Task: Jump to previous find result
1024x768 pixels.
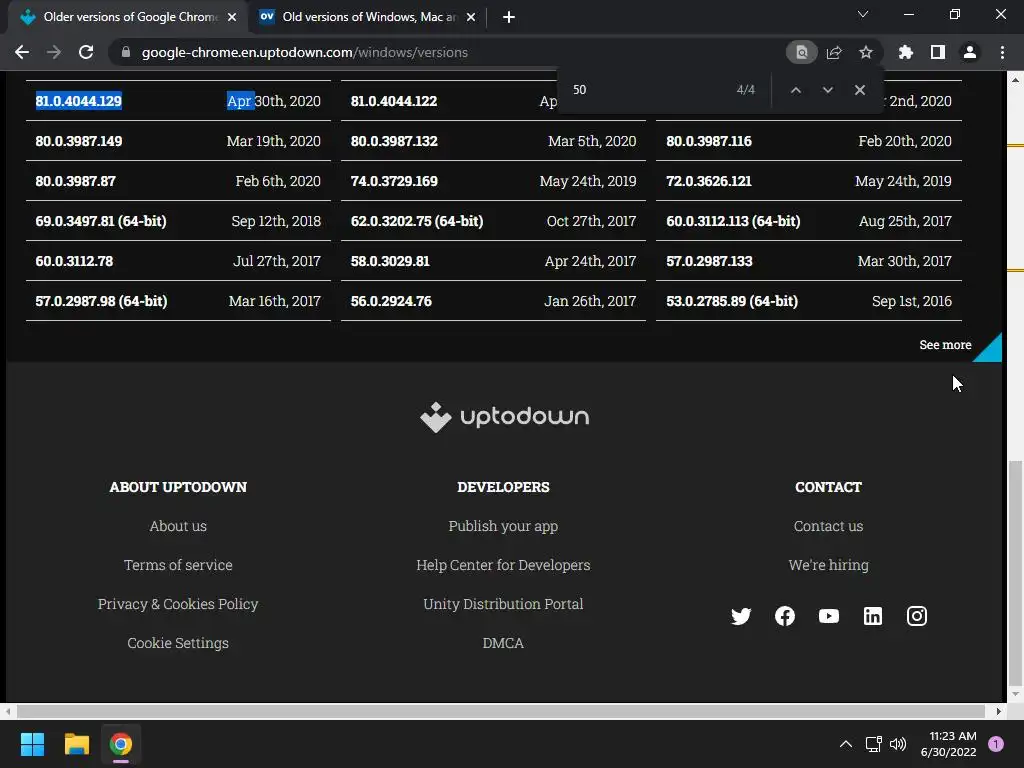Action: tap(795, 90)
